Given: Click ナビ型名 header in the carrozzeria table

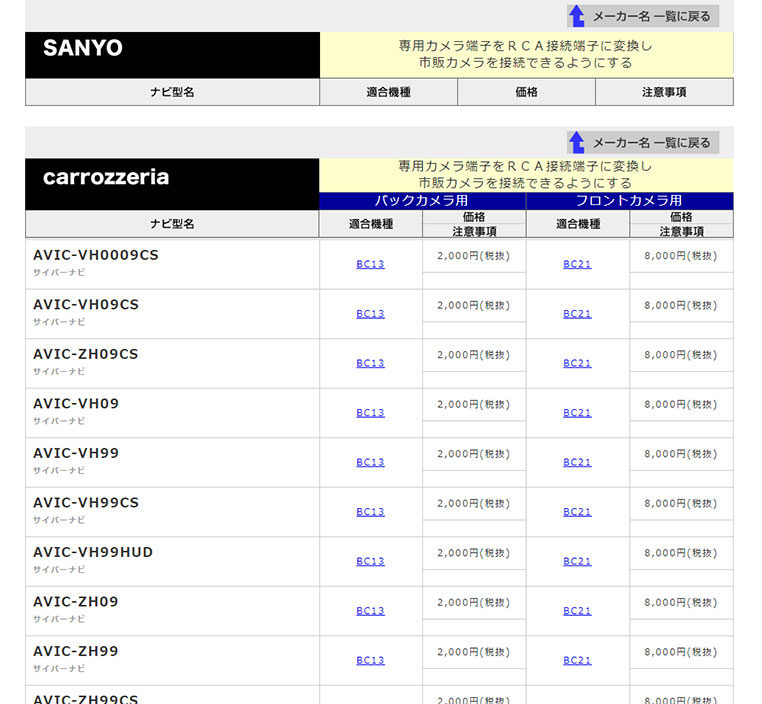Looking at the screenshot, I should click(172, 224).
